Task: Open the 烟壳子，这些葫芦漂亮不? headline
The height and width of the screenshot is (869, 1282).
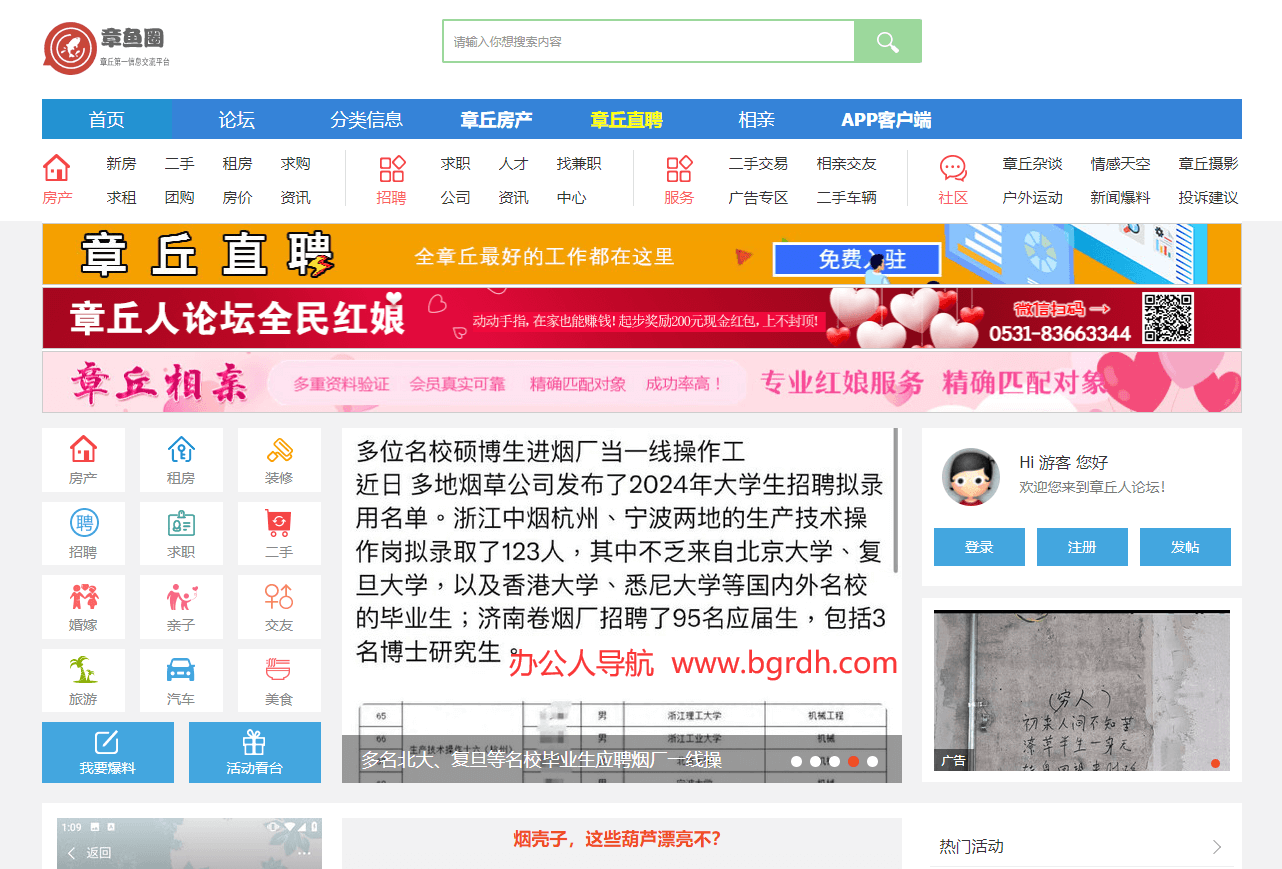Action: 617,839
